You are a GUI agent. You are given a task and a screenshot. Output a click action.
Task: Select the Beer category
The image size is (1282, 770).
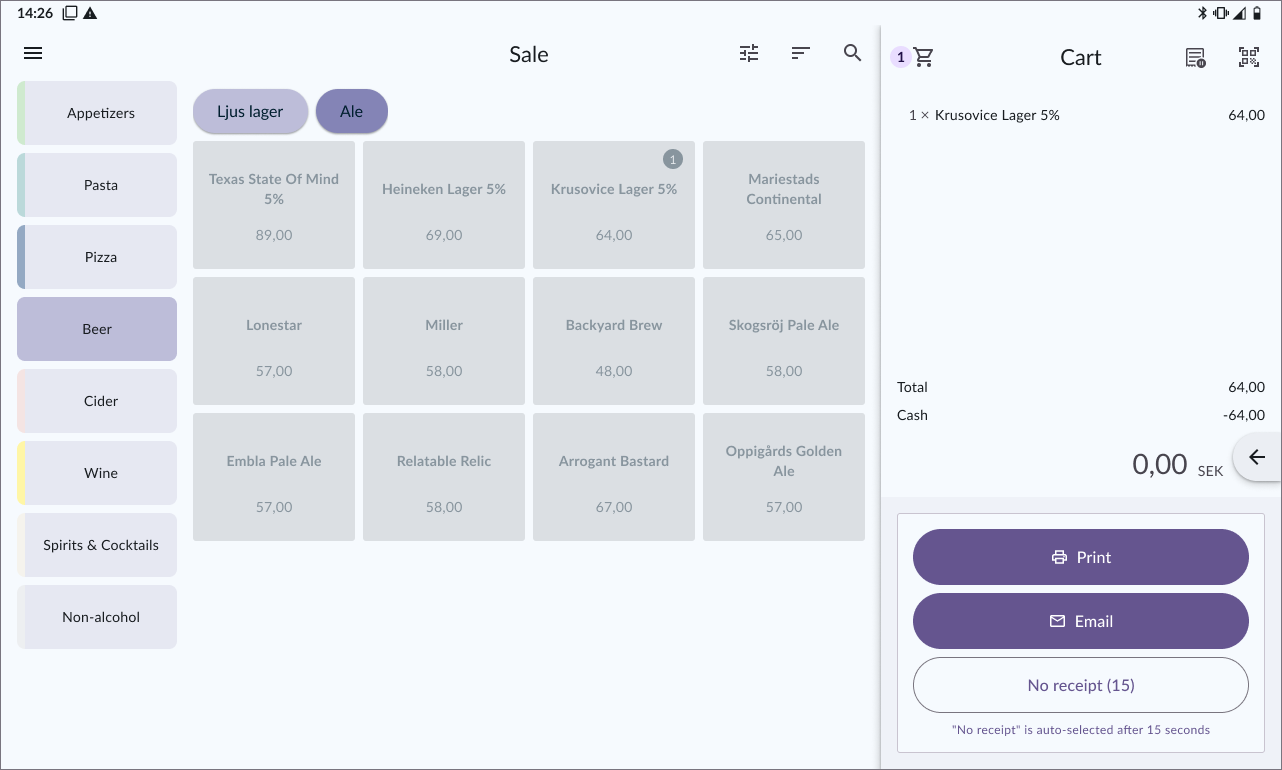click(97, 329)
